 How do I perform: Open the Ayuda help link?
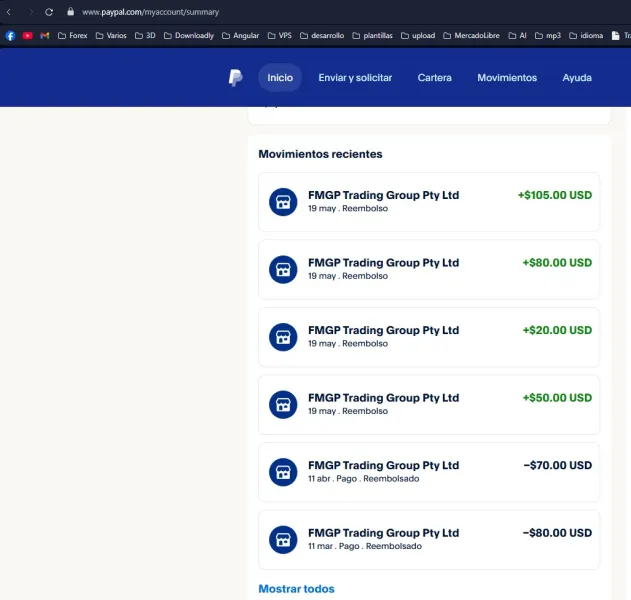577,78
